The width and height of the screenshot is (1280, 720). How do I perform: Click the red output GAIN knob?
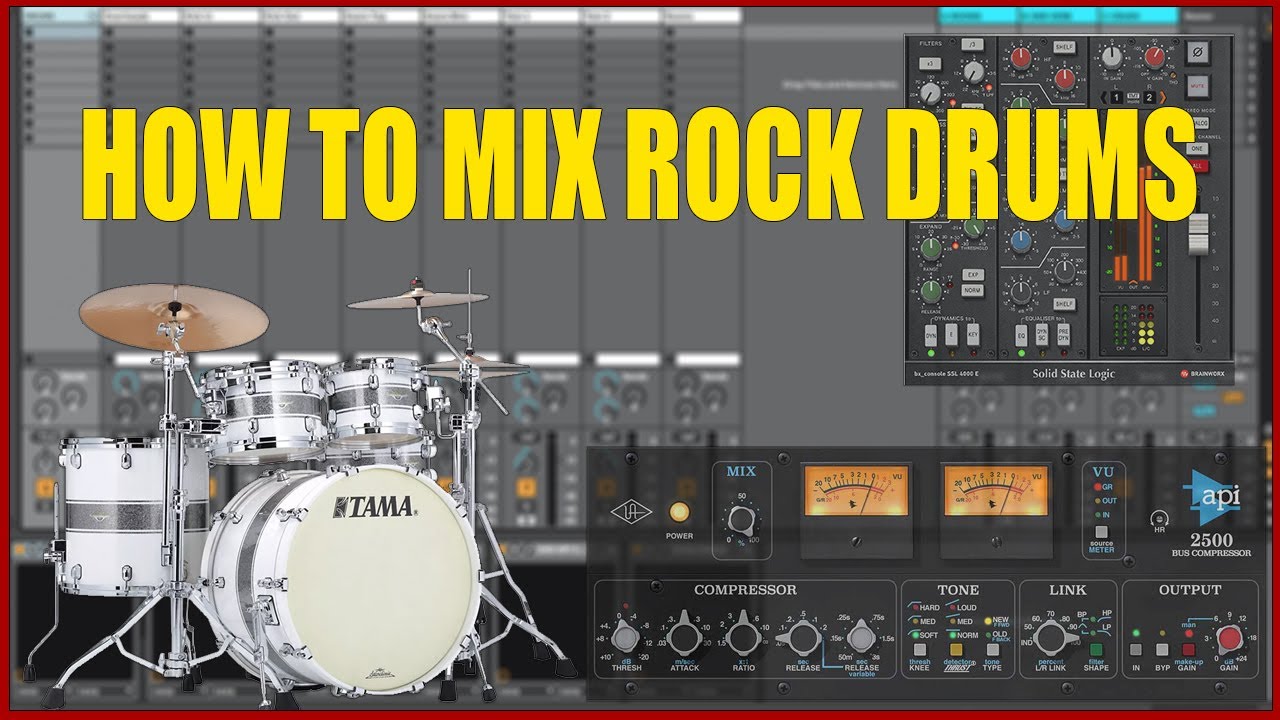(1230, 637)
